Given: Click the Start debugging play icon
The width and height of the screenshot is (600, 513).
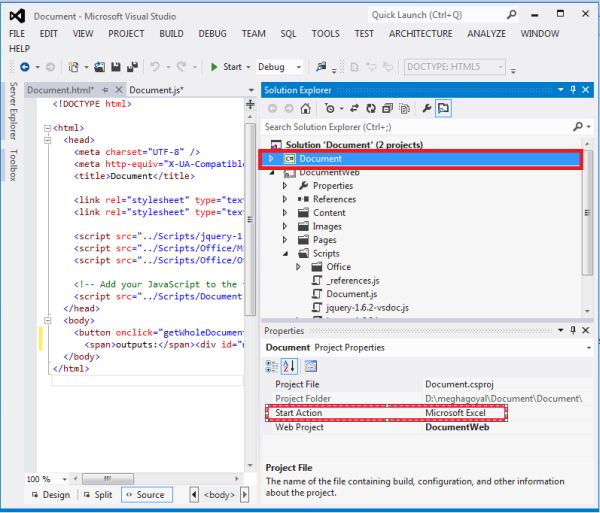Looking at the screenshot, I should 214,67.
